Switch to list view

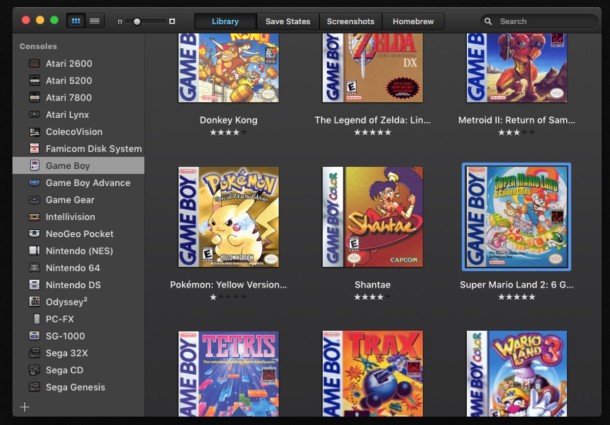point(95,21)
